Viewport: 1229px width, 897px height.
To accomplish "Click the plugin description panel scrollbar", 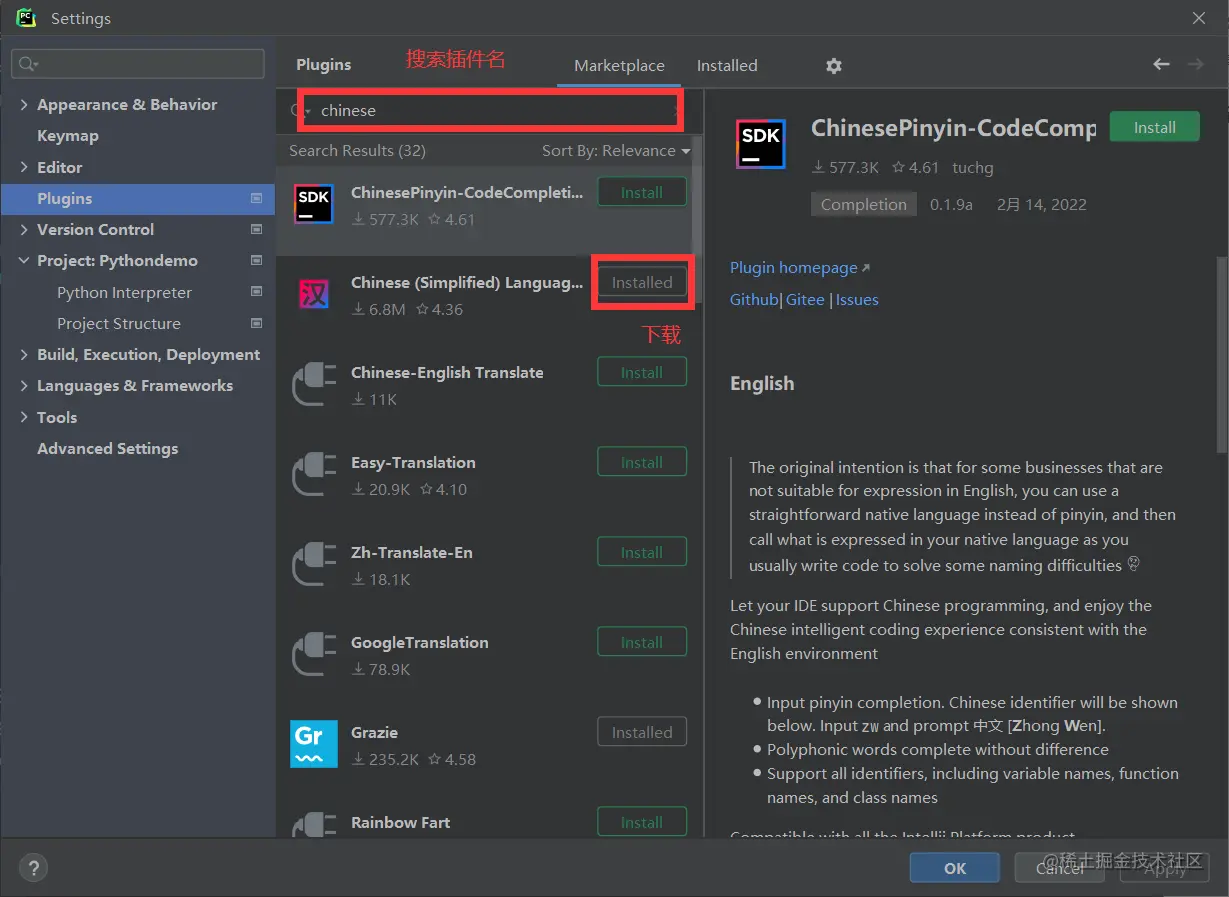I will coord(1221,355).
